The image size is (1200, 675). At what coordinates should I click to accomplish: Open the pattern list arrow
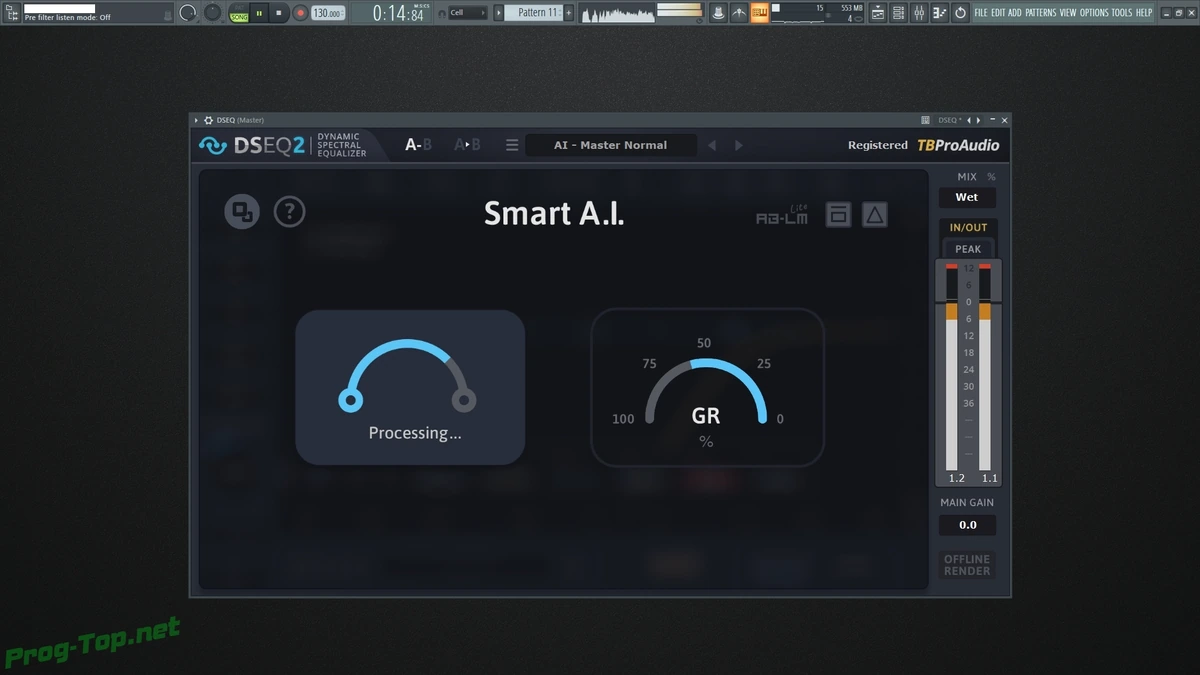(x=499, y=13)
